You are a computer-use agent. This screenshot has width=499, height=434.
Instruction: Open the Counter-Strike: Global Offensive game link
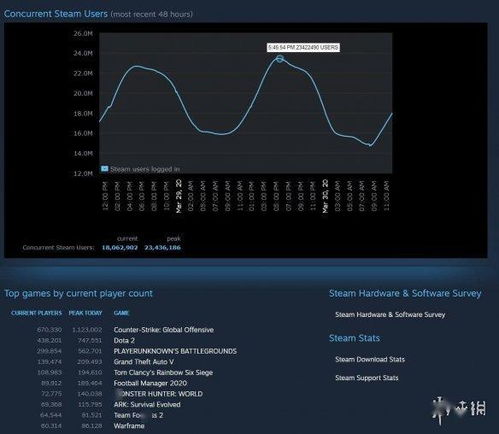pyautogui.click(x=164, y=330)
